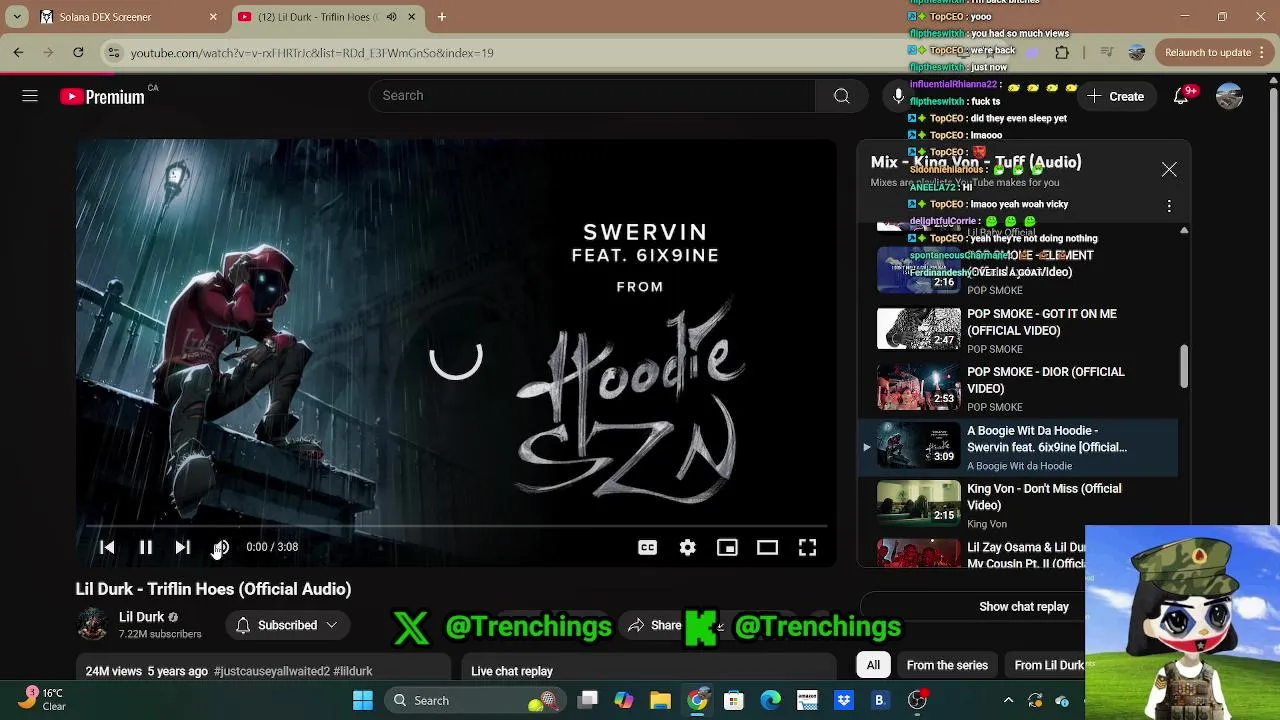Select the All filter chip
Screen dimensions: 1280x720
click(x=873, y=665)
